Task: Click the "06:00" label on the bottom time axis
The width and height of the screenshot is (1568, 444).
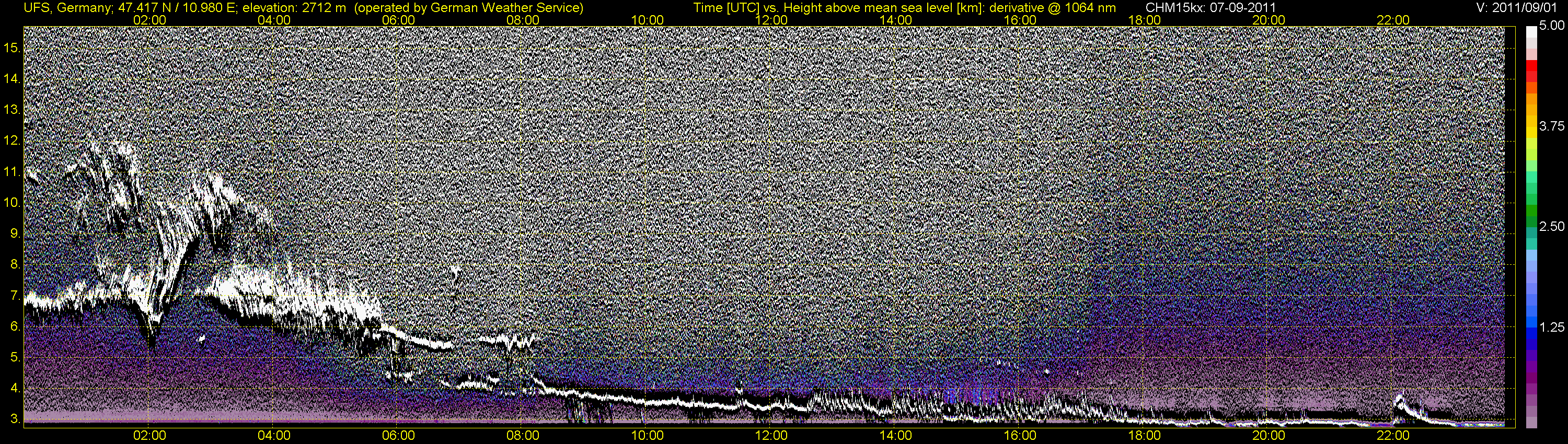Action: 398,436
